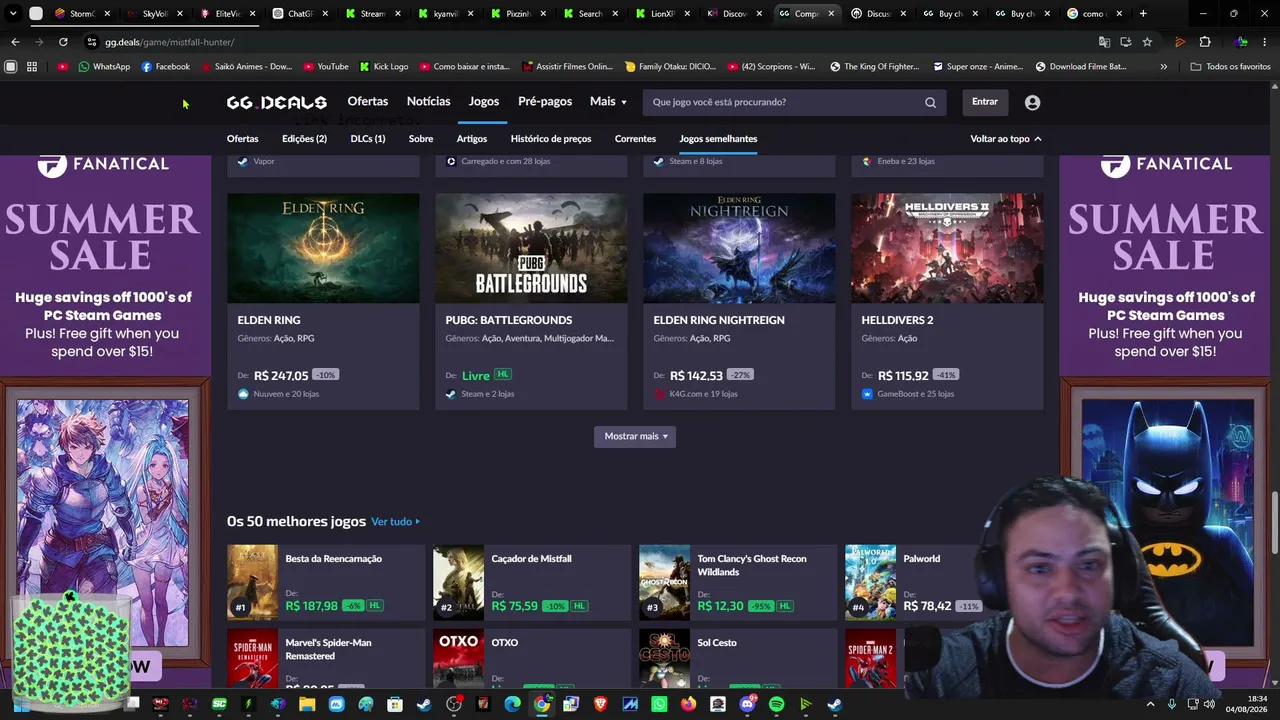The height and width of the screenshot is (720, 1280).
Task: Collapse with Voltar ao topo chevron
Action: tap(1006, 139)
